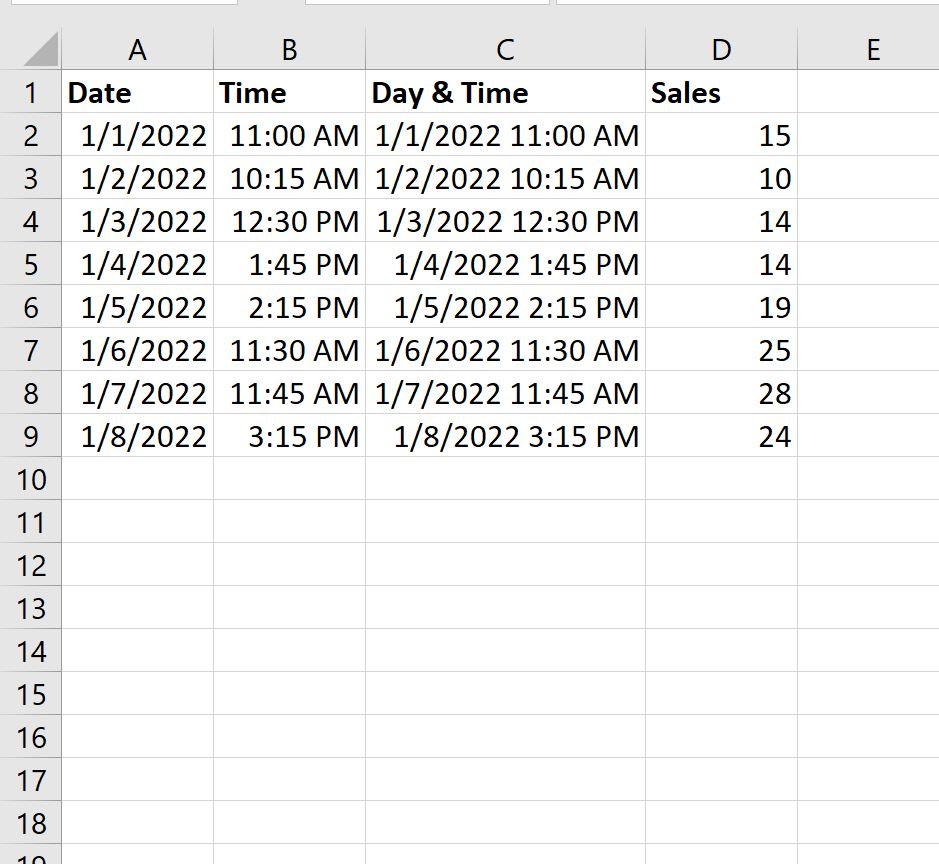Select column C header
The height and width of the screenshot is (864, 939).
pos(505,48)
